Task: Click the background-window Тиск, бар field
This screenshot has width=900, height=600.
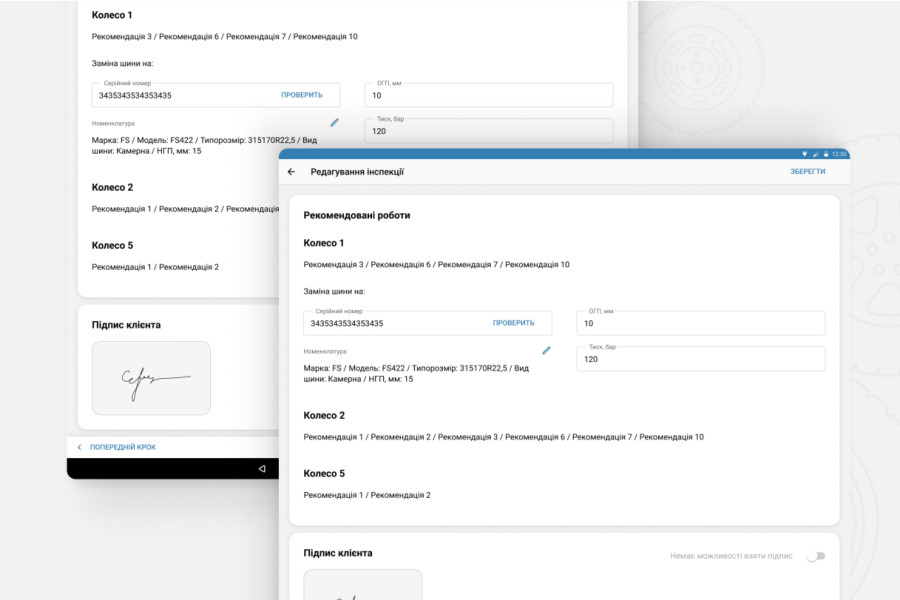Action: 488,131
